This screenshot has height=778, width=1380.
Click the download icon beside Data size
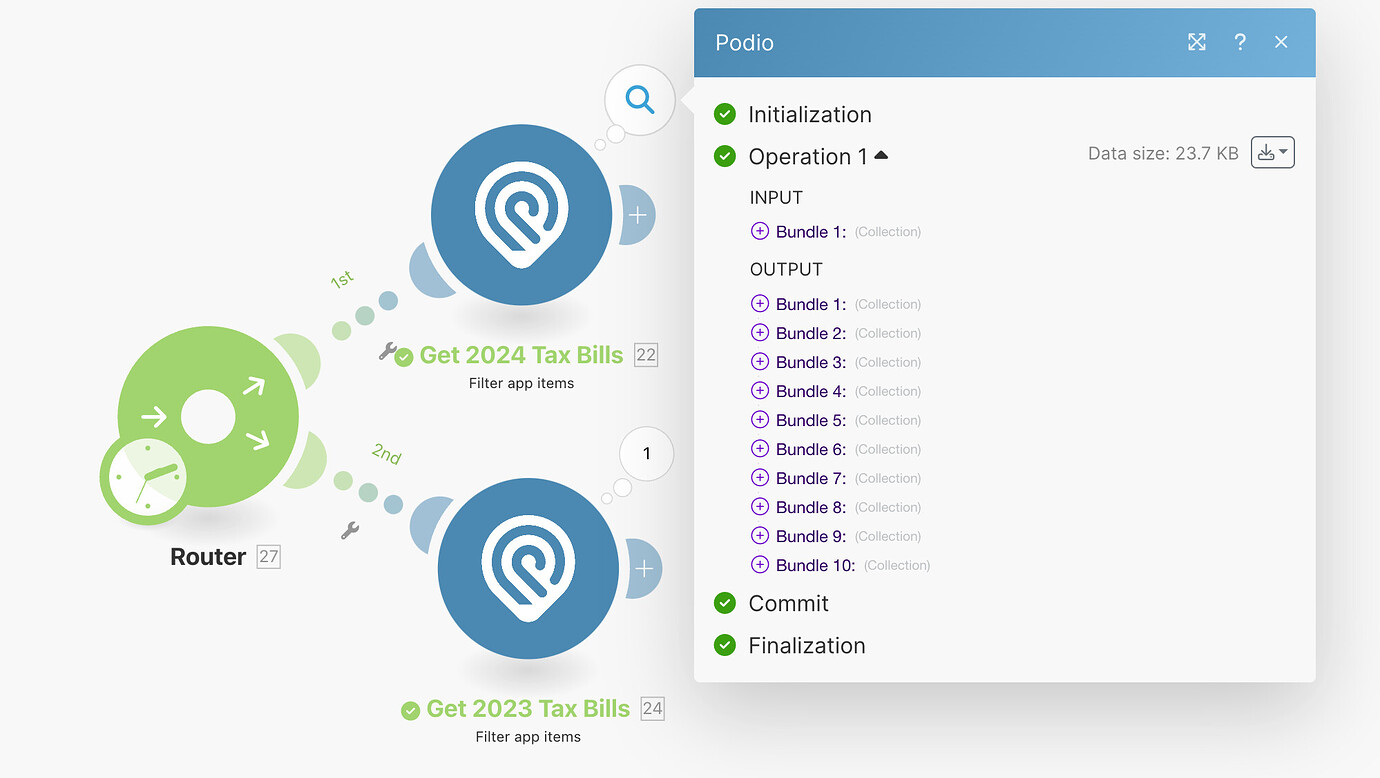point(1267,152)
